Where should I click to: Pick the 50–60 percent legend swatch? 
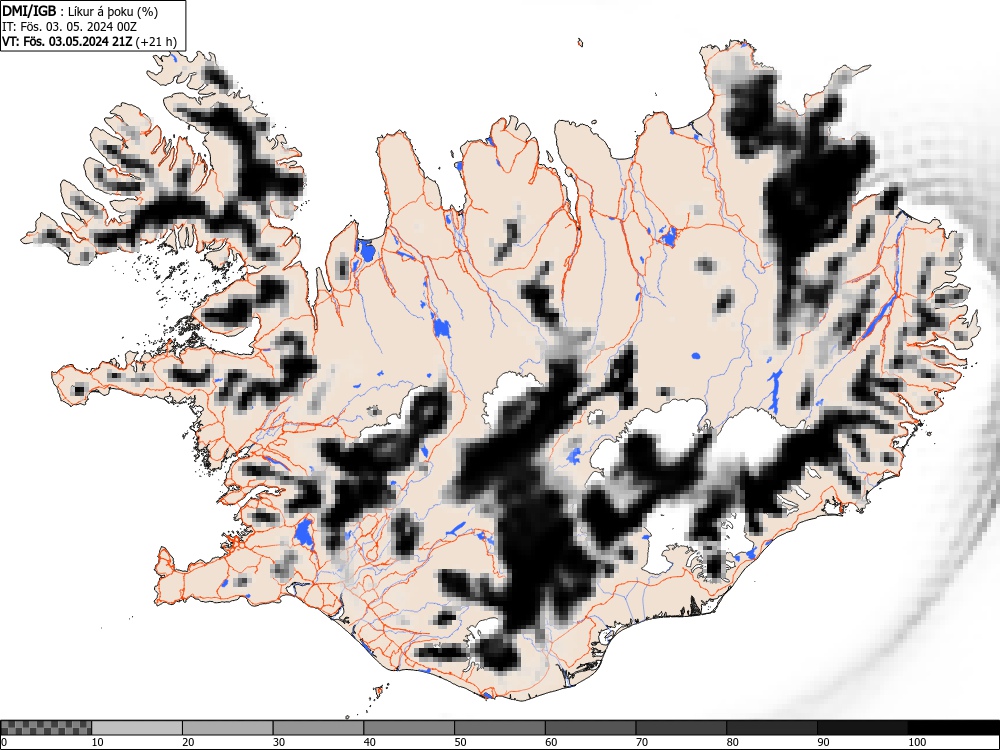tap(500, 728)
